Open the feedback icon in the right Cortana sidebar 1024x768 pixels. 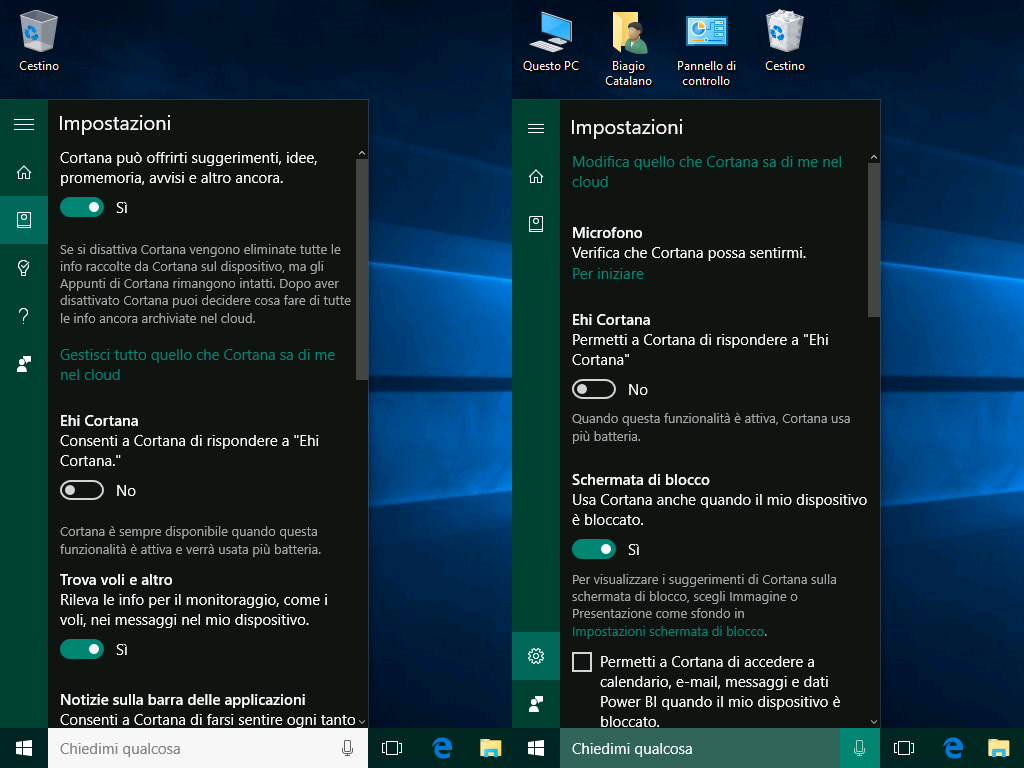point(536,704)
